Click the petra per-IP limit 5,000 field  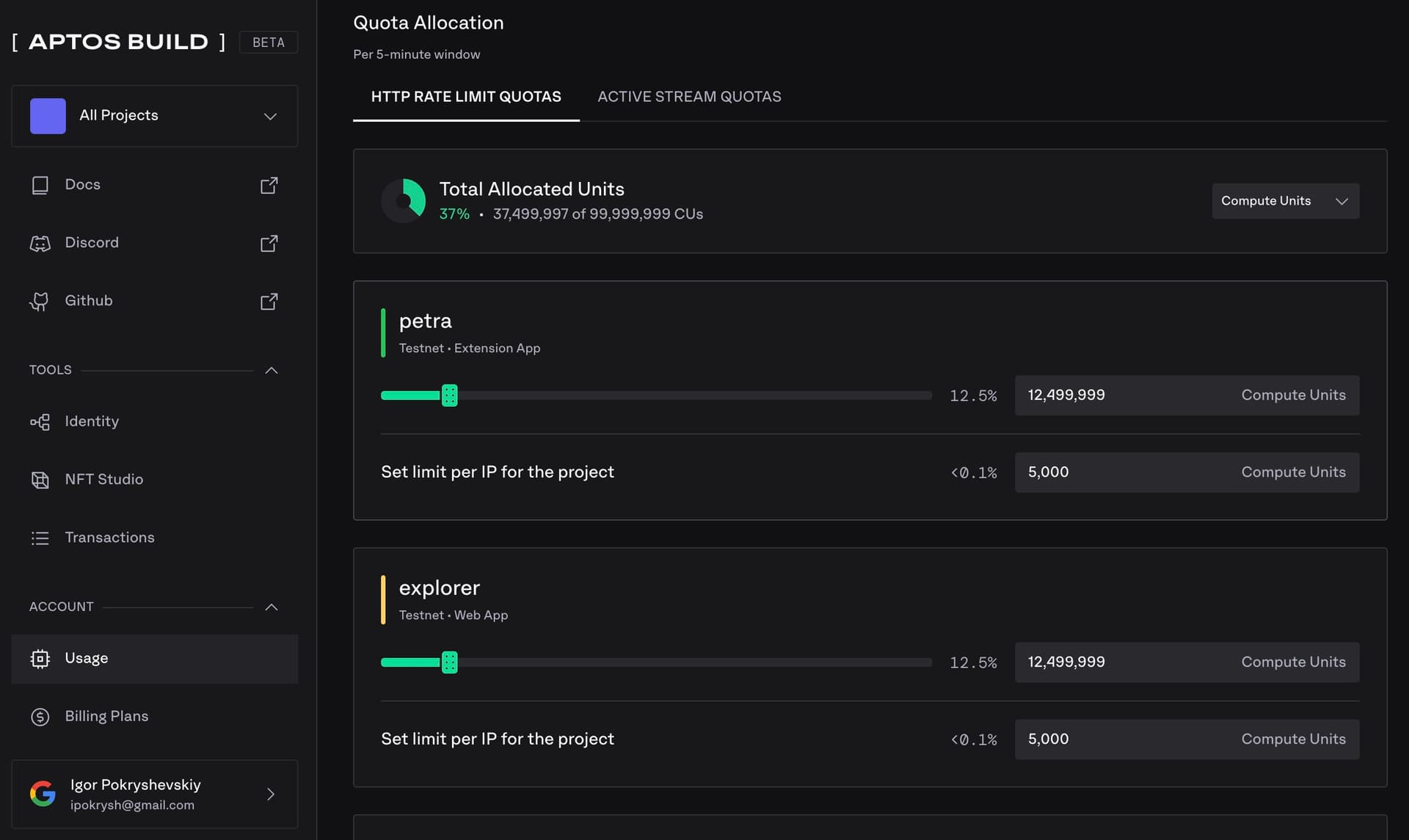click(1187, 472)
